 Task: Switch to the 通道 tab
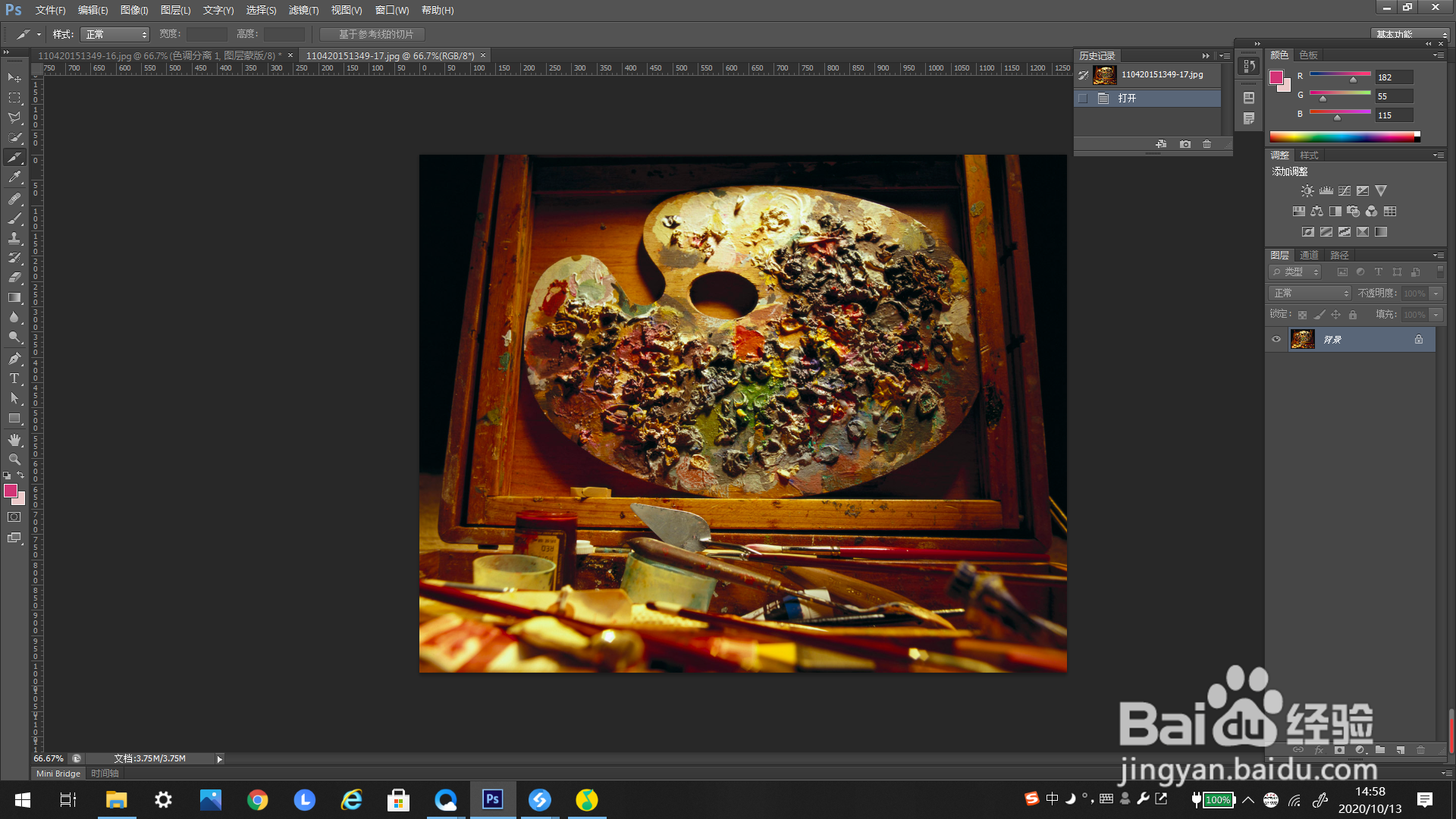click(x=1309, y=256)
